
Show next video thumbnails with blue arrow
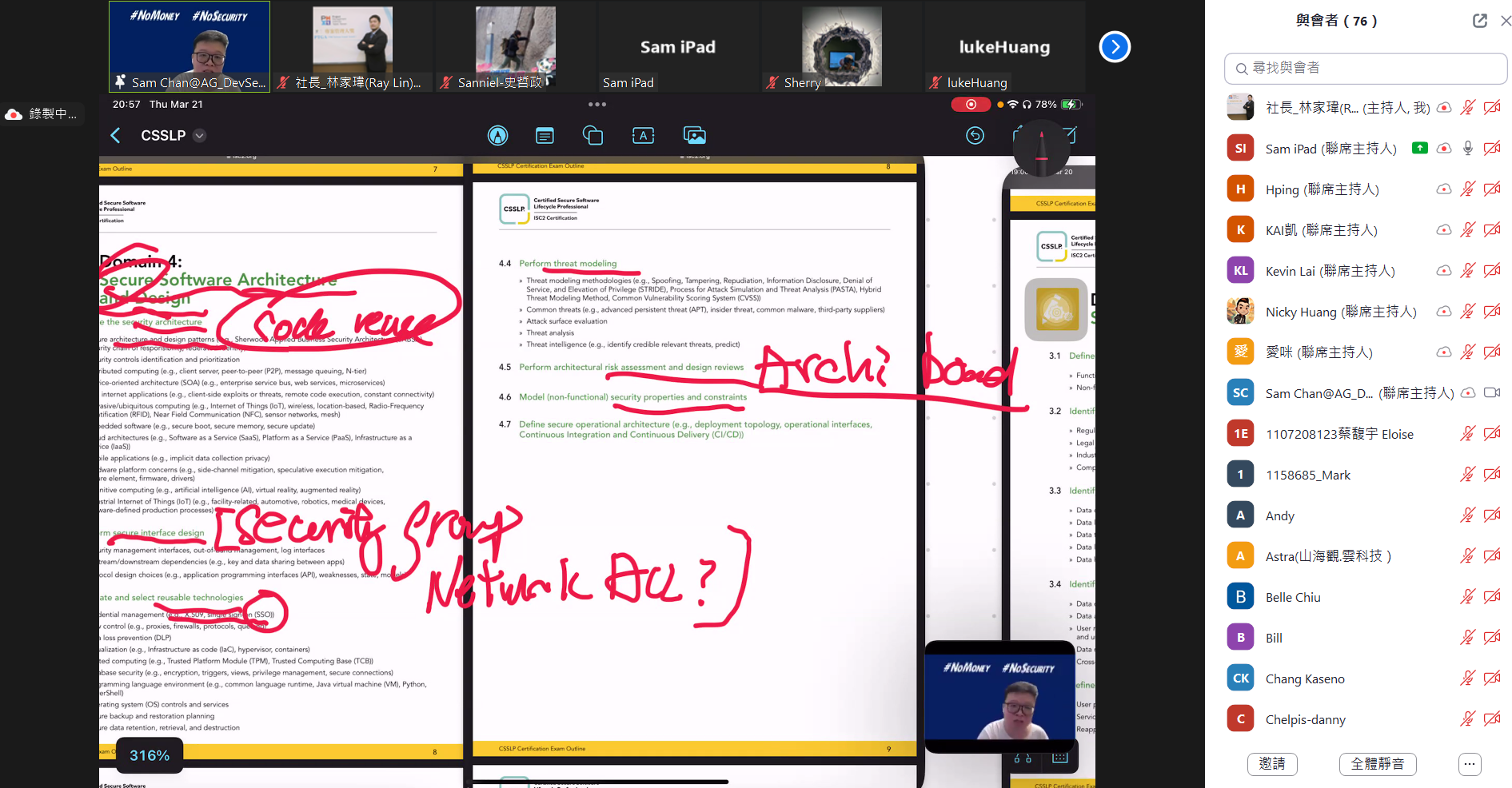pyautogui.click(x=1115, y=47)
